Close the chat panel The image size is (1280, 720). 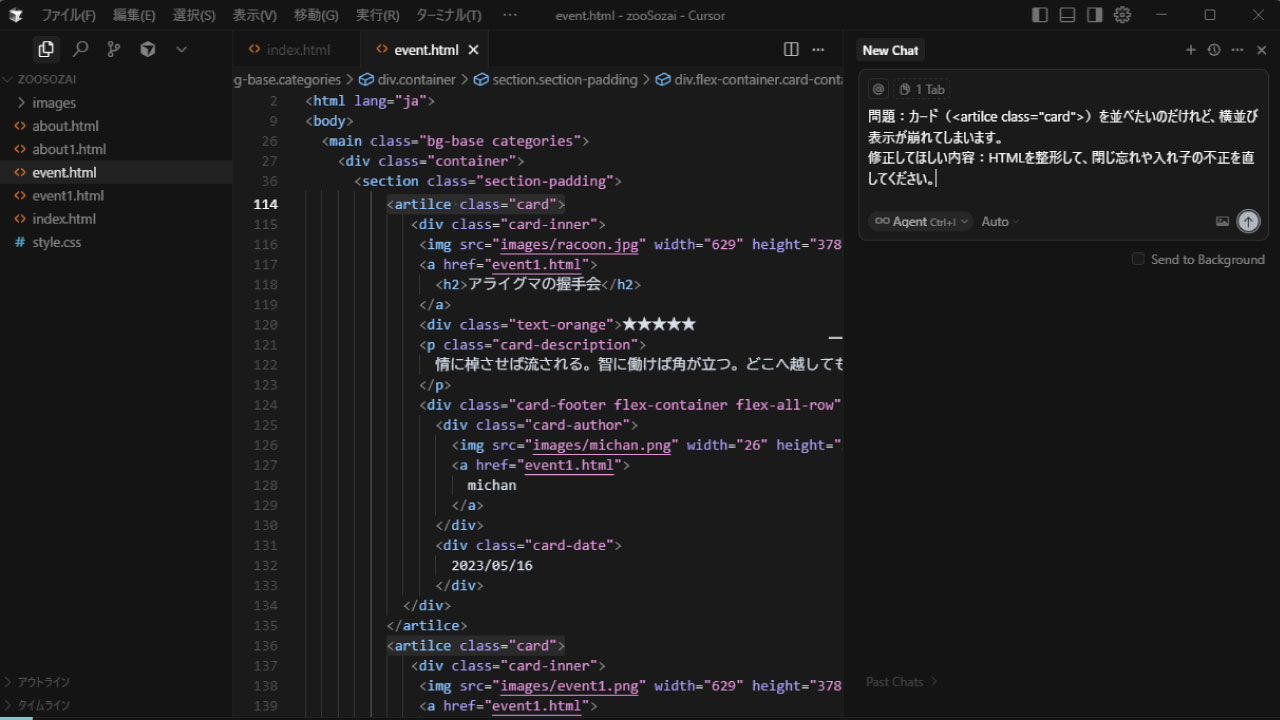[1262, 50]
